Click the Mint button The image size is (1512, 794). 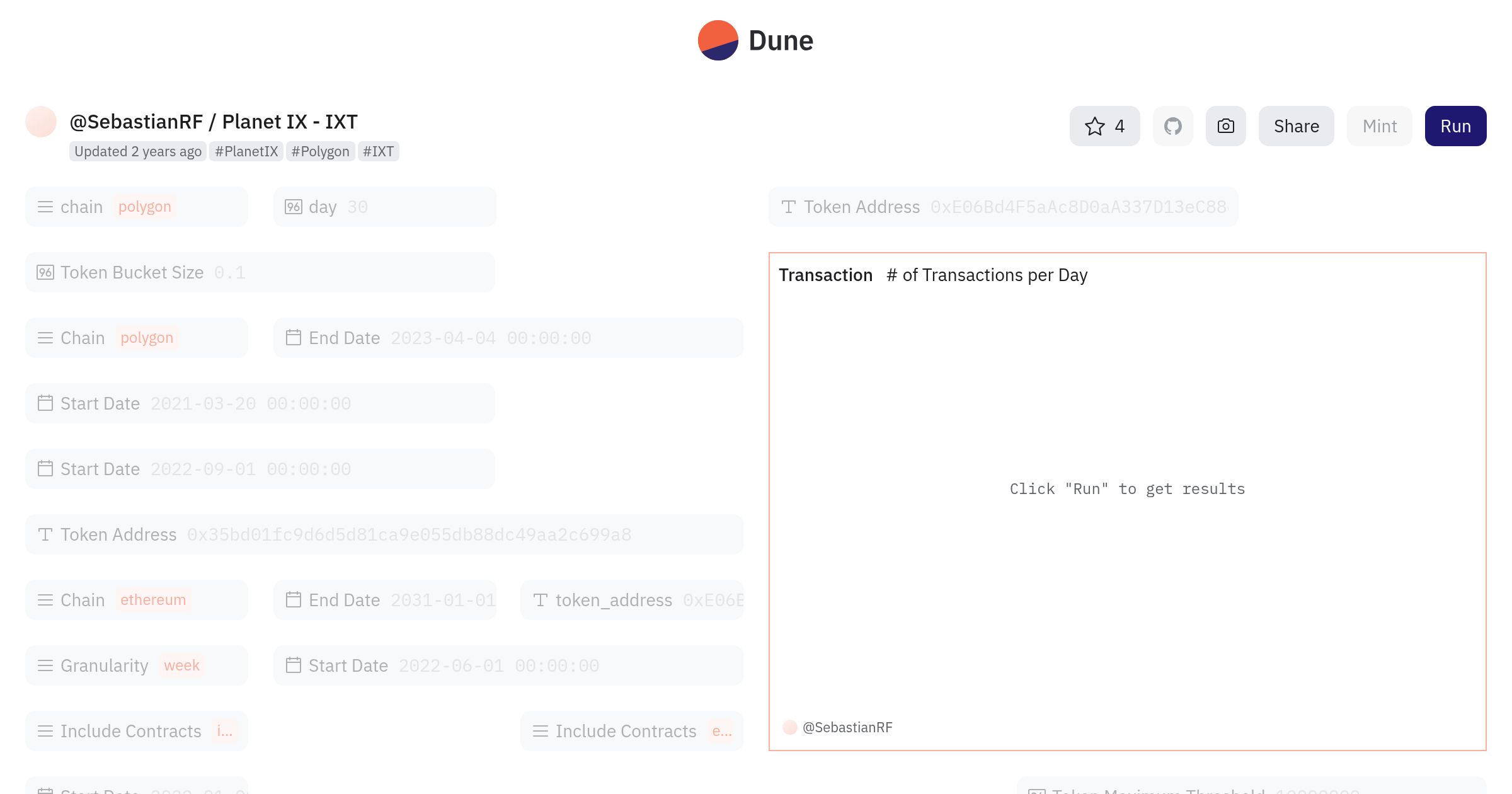tap(1380, 126)
